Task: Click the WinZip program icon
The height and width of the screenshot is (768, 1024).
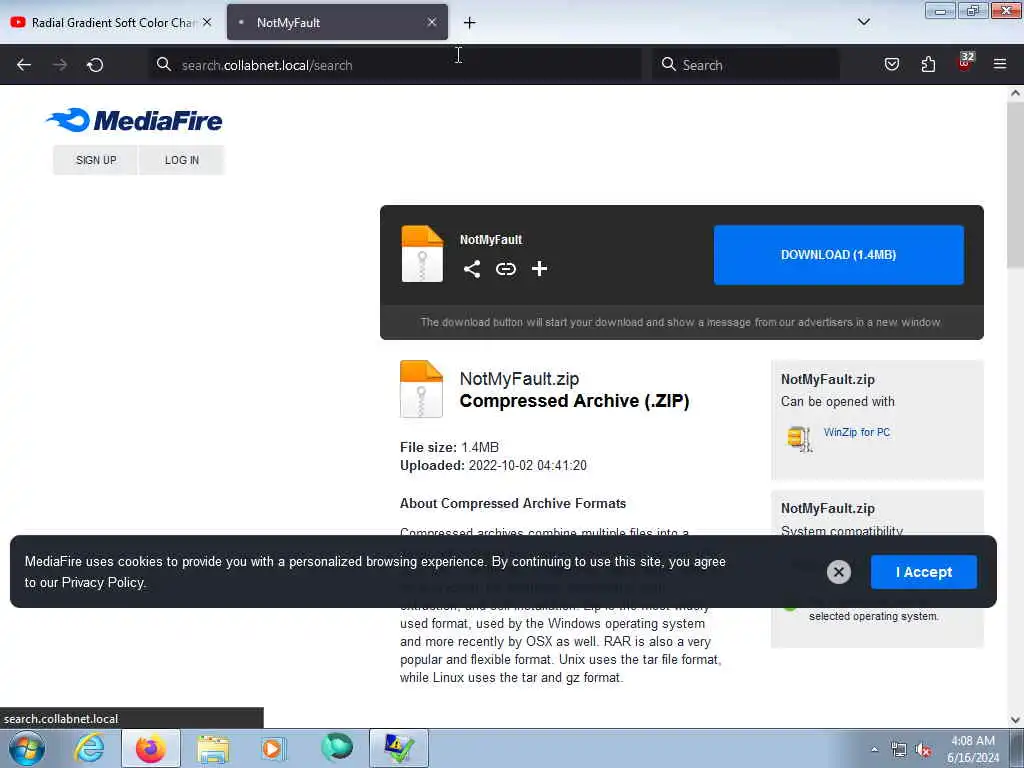Action: pos(799,438)
